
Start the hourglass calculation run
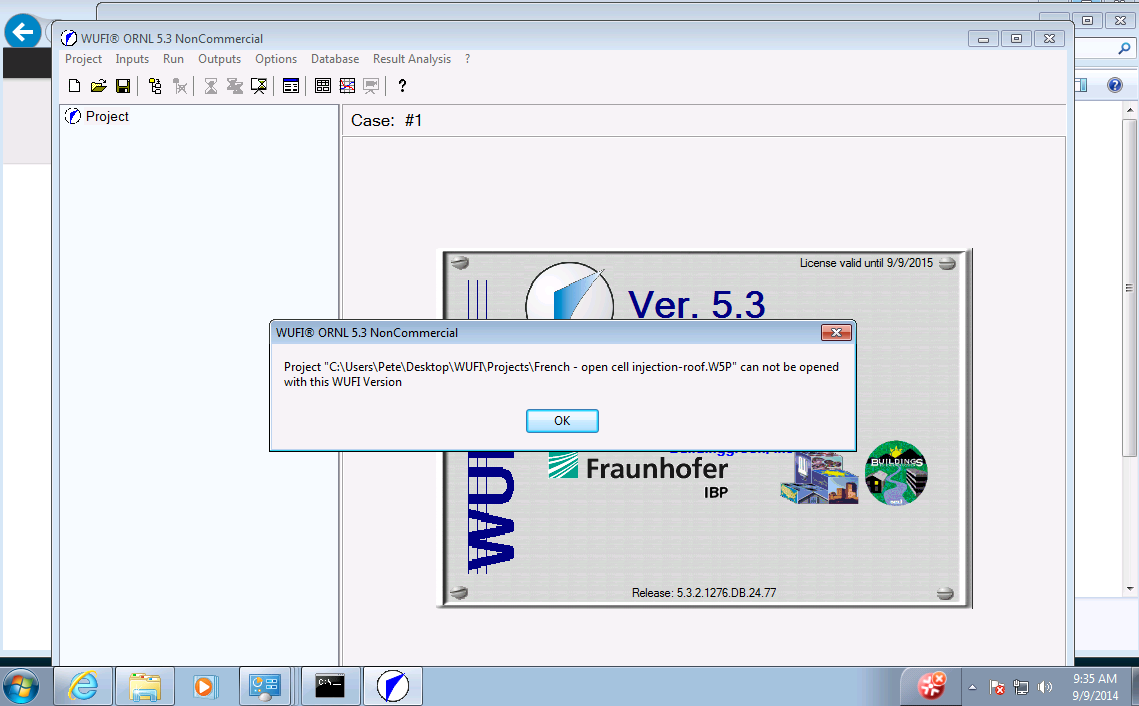coord(210,85)
